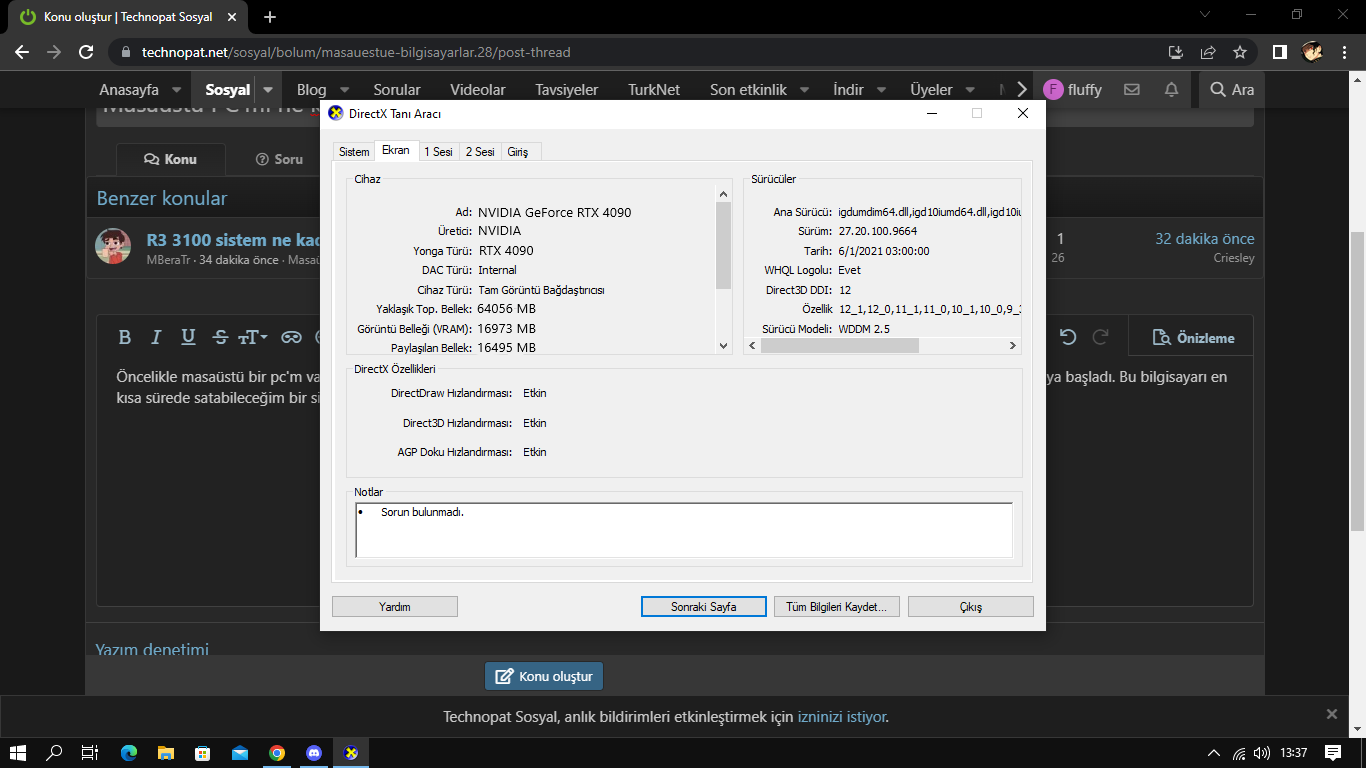Undo the last edit in the editor
The image size is (1366, 768).
[1068, 337]
